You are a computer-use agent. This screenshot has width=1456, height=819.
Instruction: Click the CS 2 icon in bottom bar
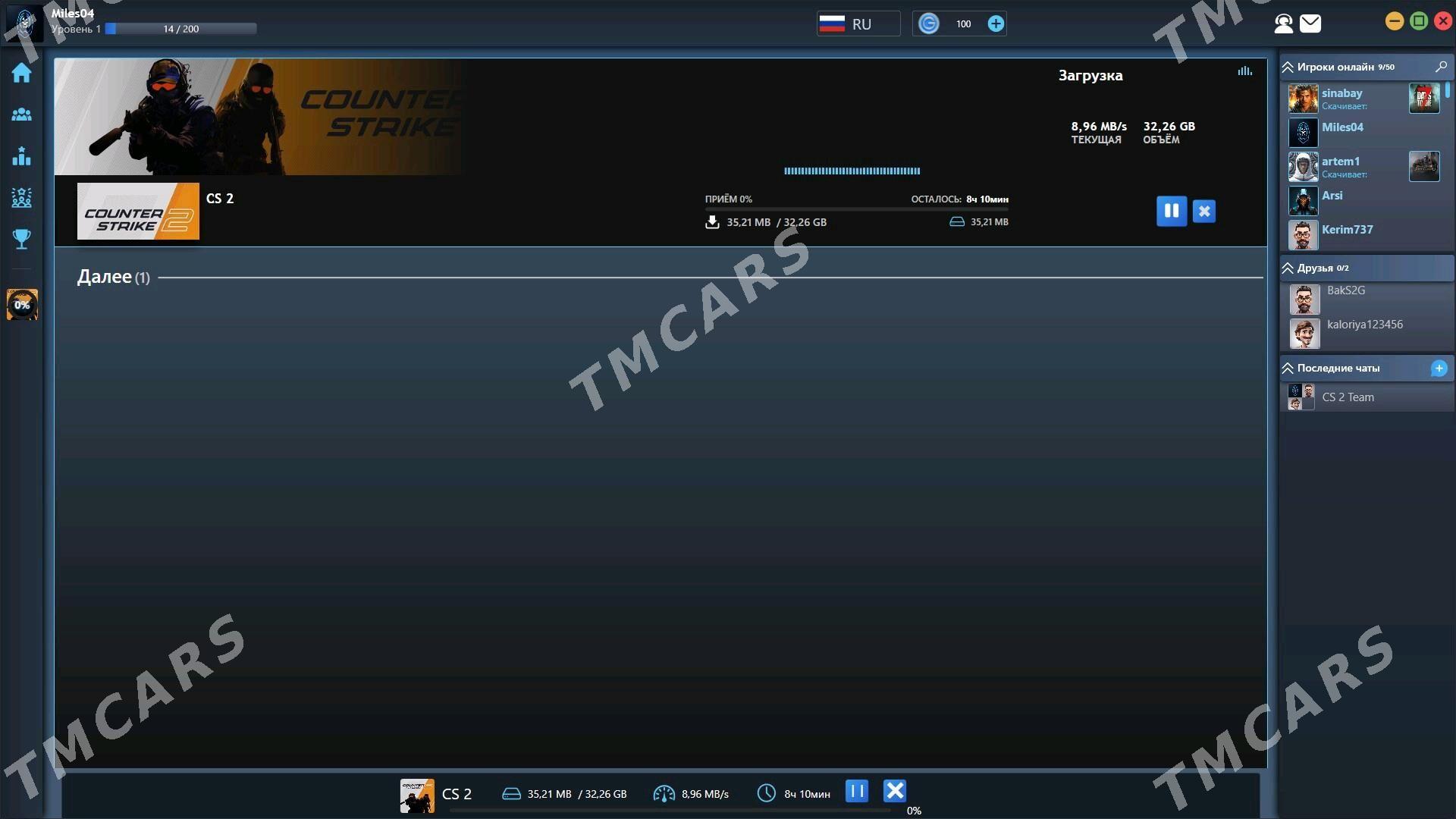[417, 795]
